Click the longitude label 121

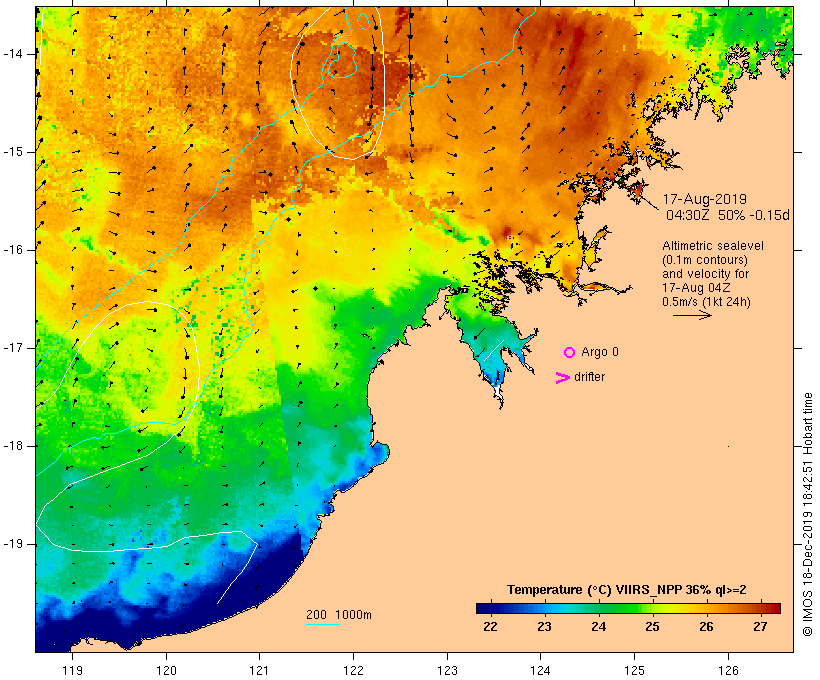[259, 670]
